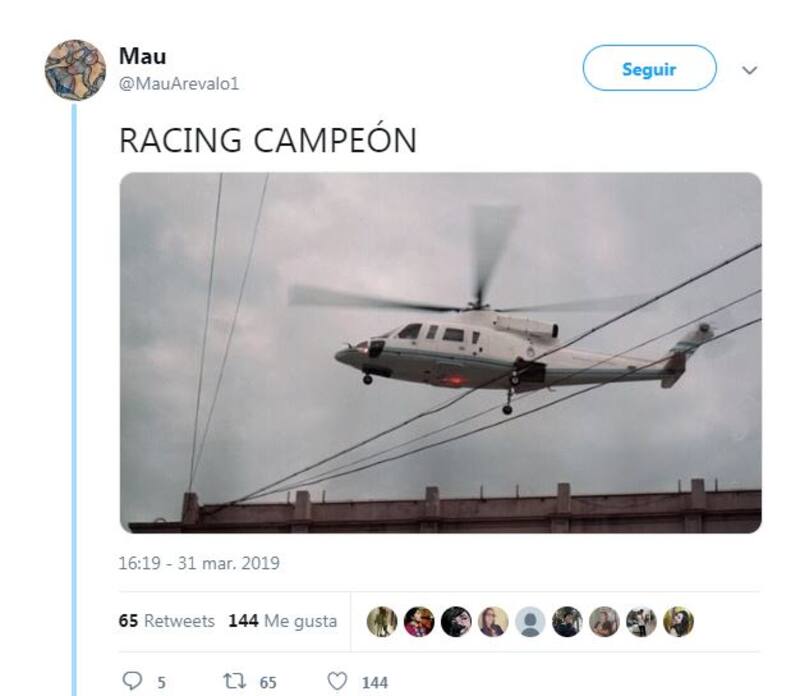Screen dimensions: 800x696
Task: Click the reply speech bubble icon
Action: pyautogui.click(x=133, y=681)
